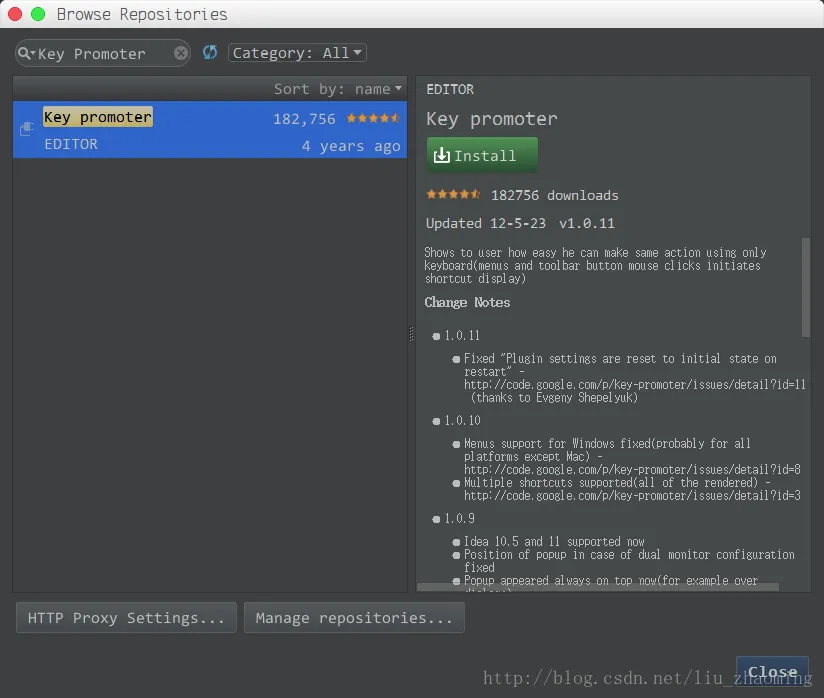824x698 pixels.
Task: Open HTTP Proxy Settings
Action: pyautogui.click(x=126, y=618)
